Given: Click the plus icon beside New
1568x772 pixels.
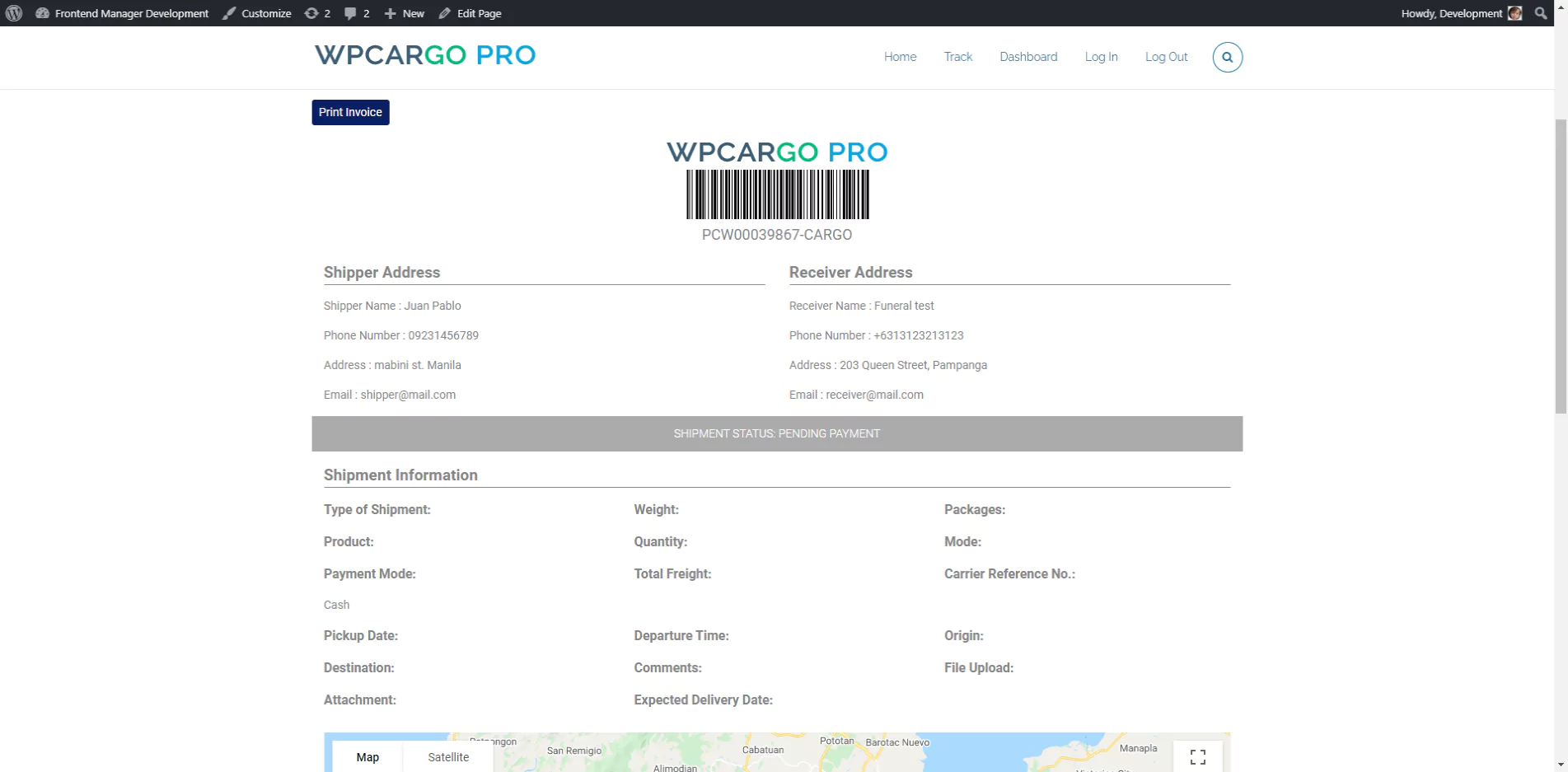Looking at the screenshot, I should click(x=391, y=13).
